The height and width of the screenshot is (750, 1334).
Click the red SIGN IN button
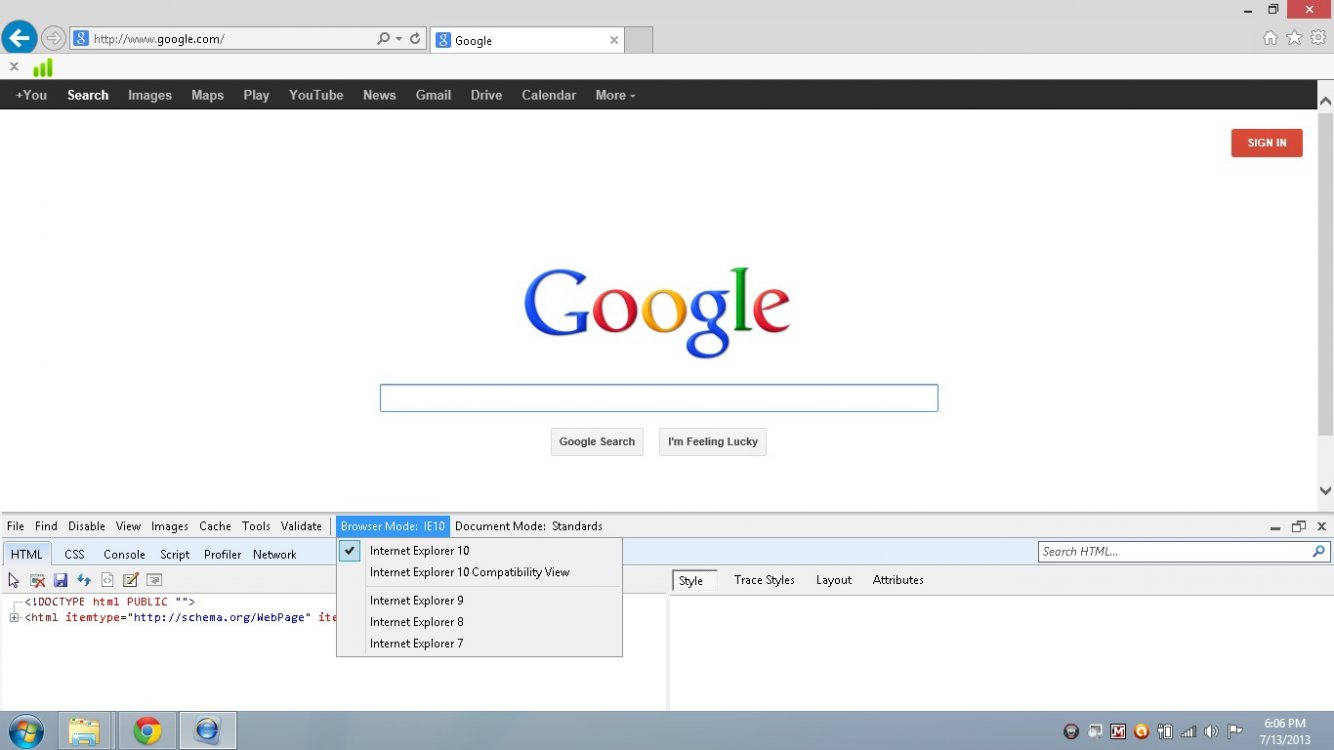(1267, 143)
